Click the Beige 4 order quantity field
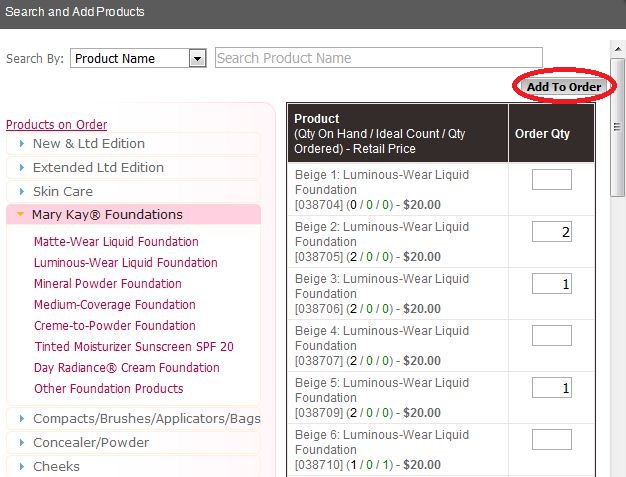Image resolution: width=626 pixels, height=477 pixels. [x=552, y=335]
